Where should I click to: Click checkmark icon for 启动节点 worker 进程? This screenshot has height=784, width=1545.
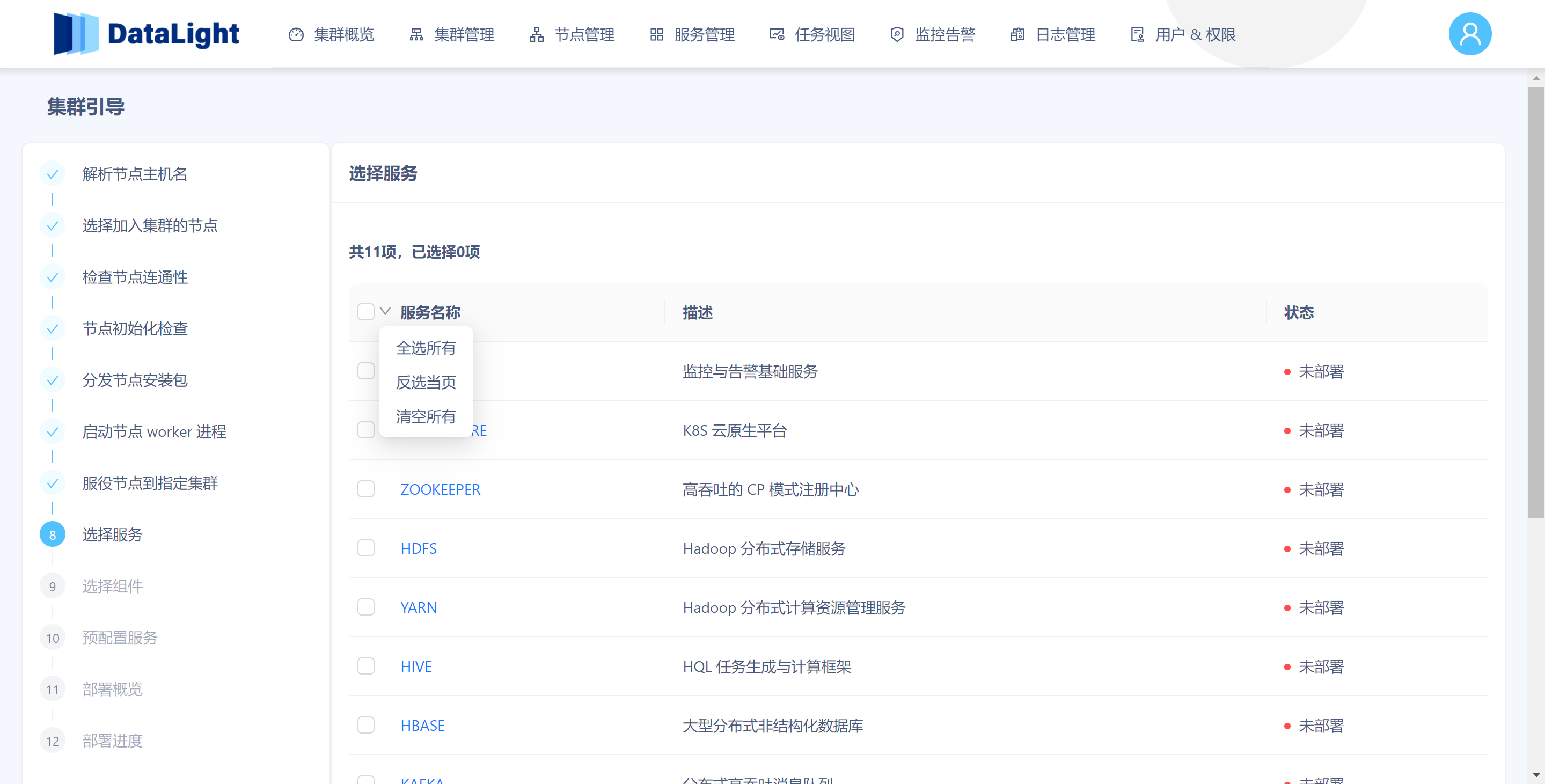tap(52, 432)
